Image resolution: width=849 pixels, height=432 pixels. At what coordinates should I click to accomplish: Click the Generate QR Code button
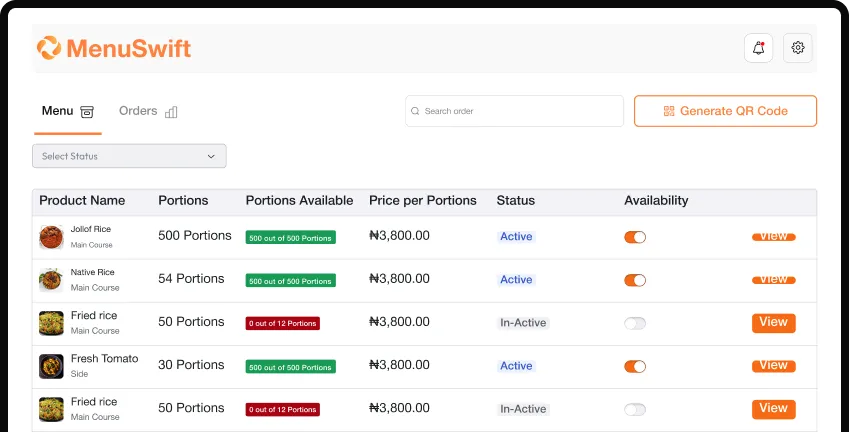(x=726, y=111)
